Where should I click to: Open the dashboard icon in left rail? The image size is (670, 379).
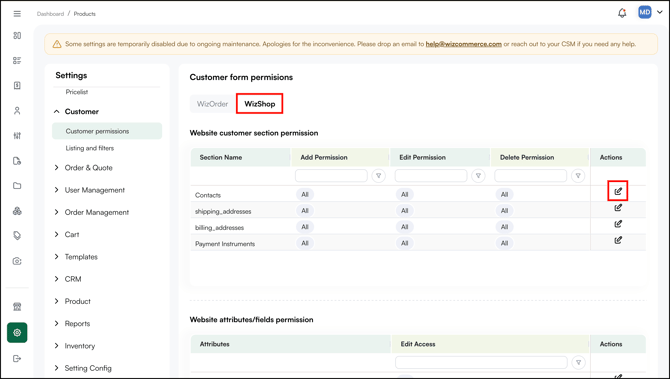point(17,35)
